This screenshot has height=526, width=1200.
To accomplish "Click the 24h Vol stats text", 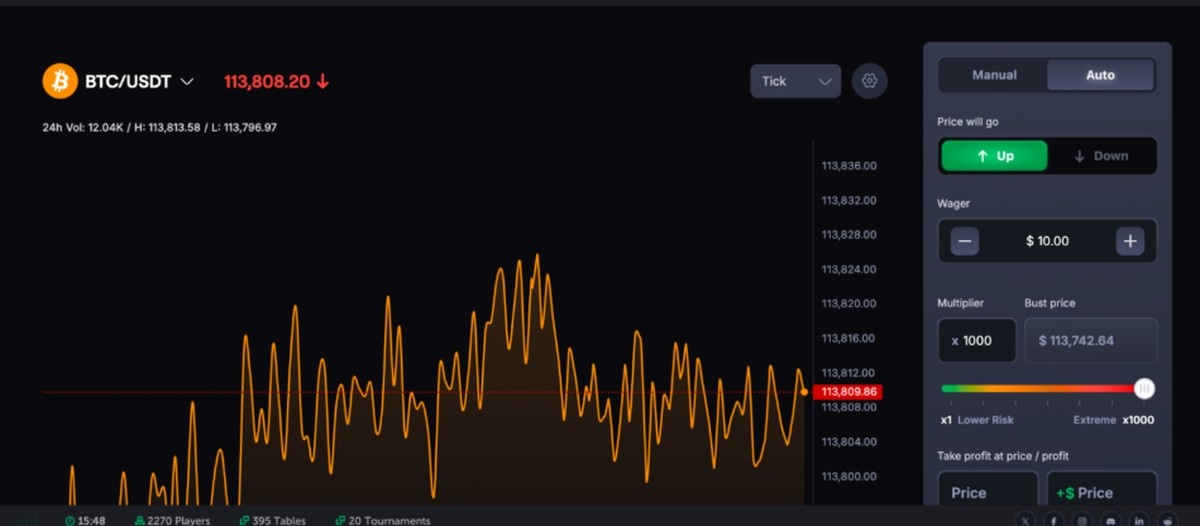I will [160, 128].
